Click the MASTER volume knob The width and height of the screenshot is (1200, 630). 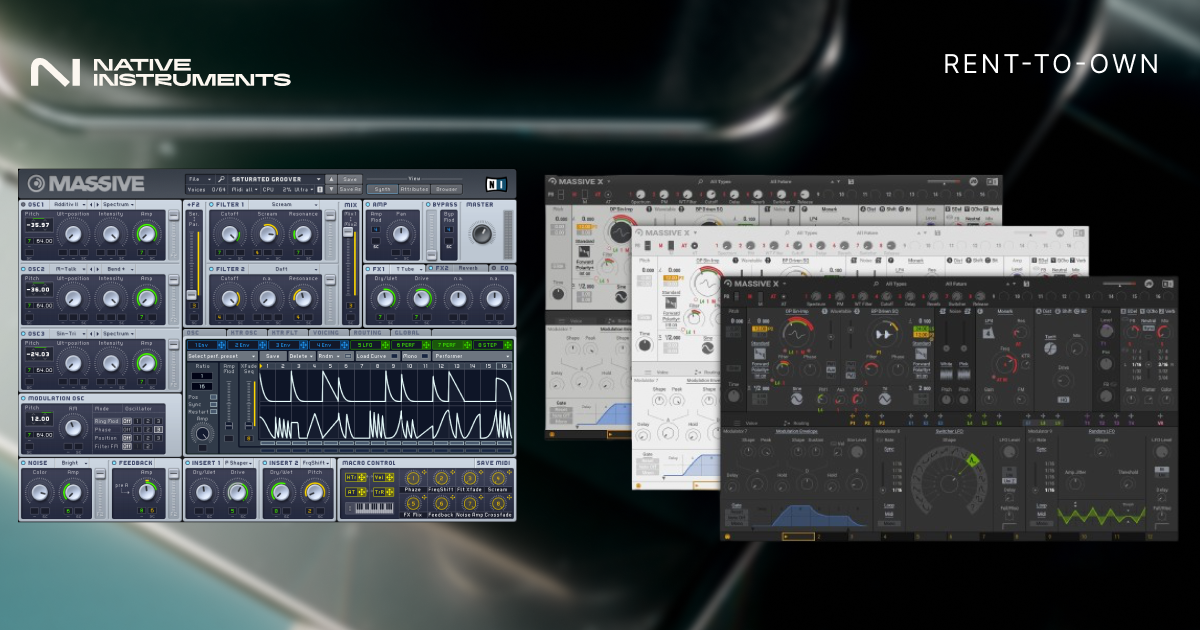pos(482,233)
